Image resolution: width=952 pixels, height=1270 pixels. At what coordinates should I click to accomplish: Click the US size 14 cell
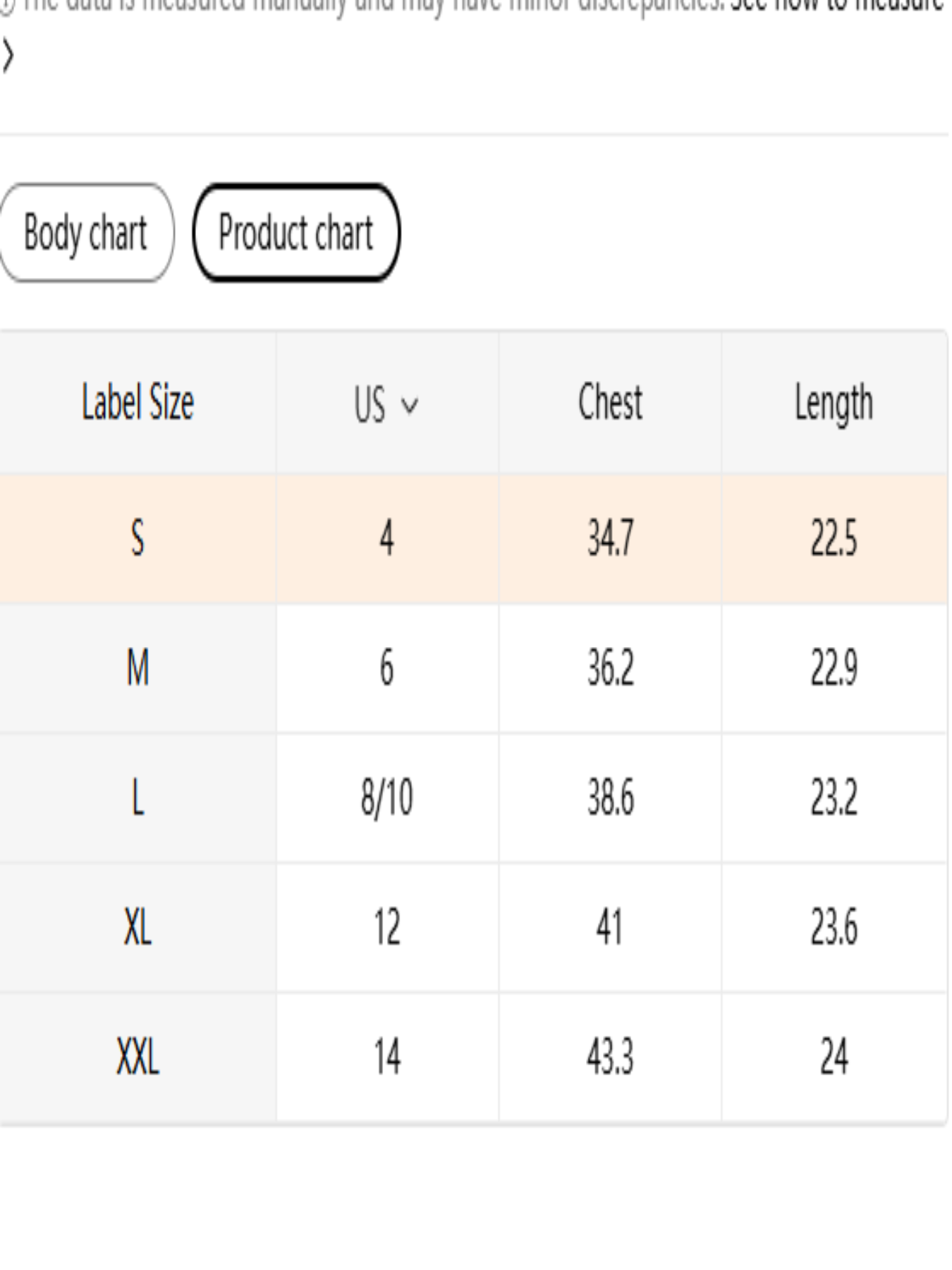(386, 1057)
